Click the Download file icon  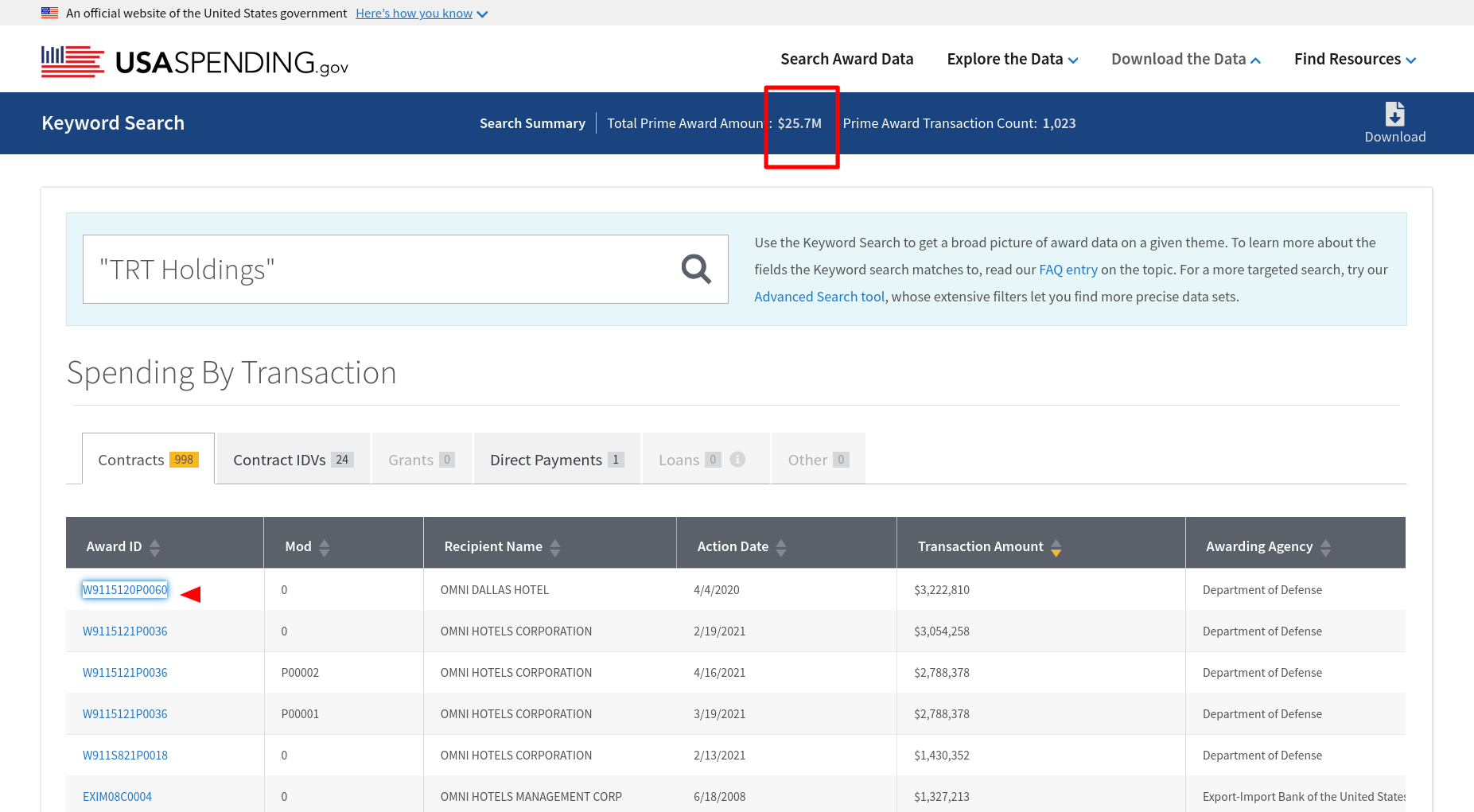[1394, 114]
